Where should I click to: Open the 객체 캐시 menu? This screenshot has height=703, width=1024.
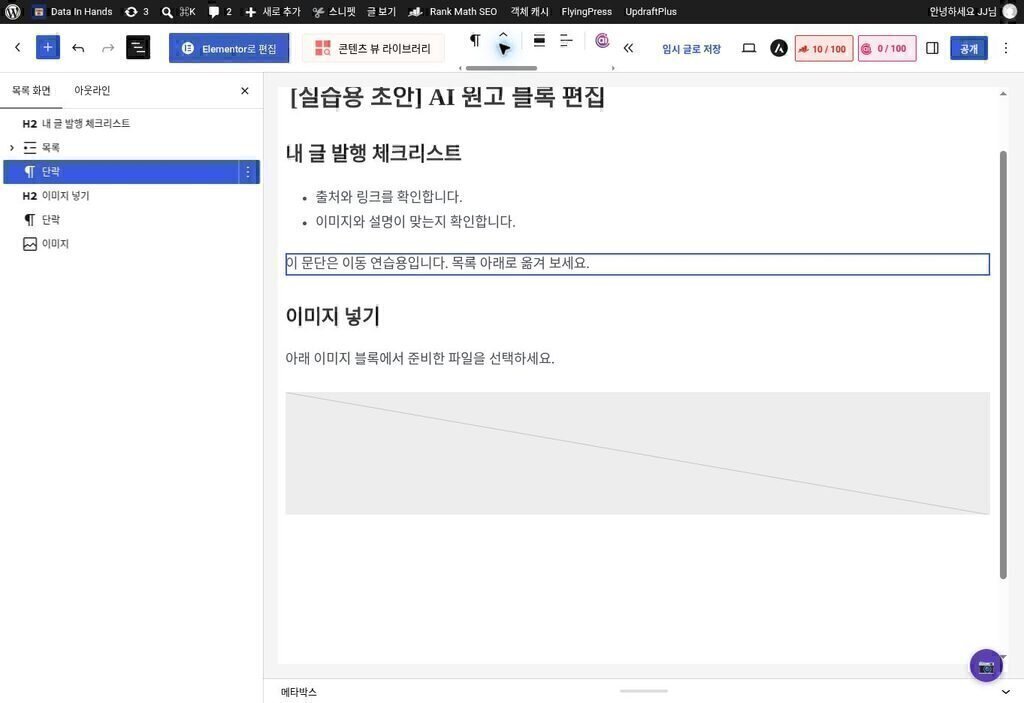tap(529, 12)
